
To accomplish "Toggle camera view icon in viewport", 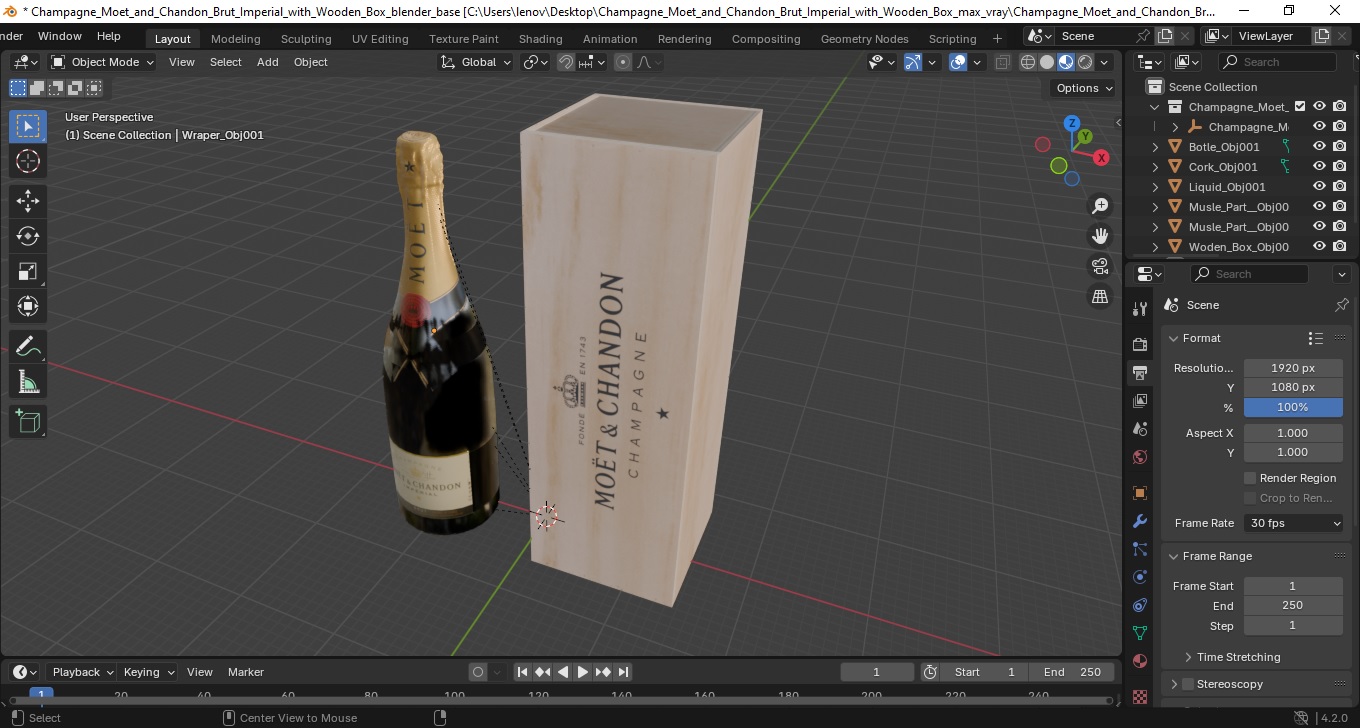I will [1100, 266].
